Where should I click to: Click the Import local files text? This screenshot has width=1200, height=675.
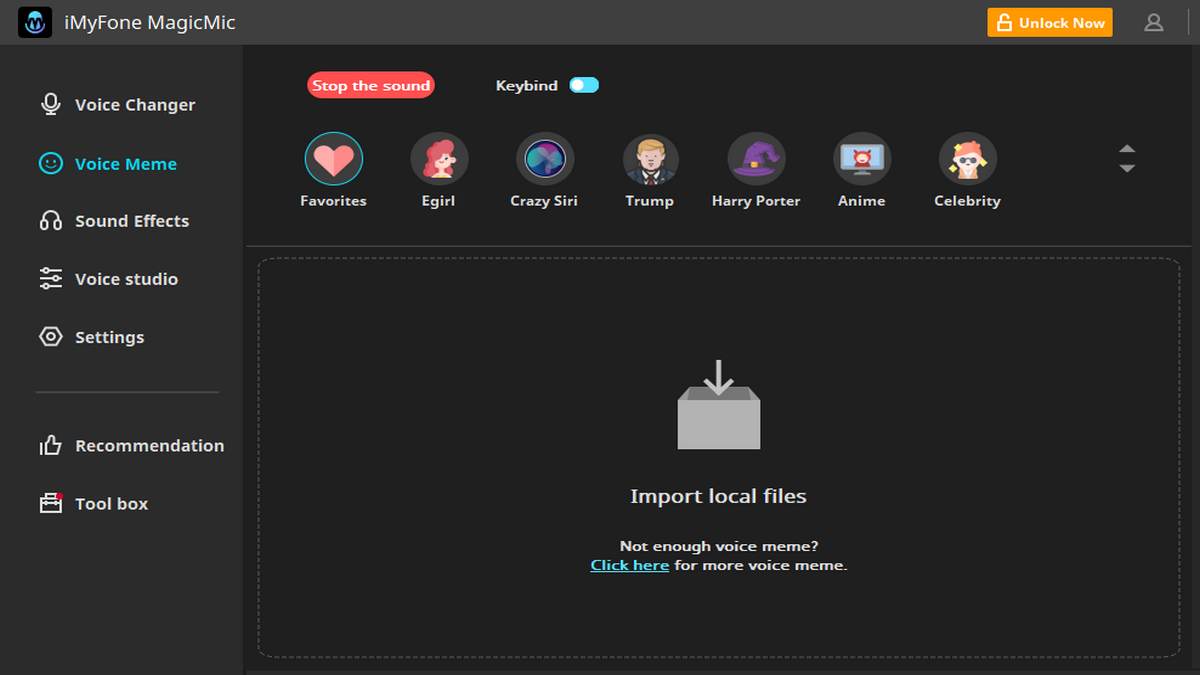718,496
